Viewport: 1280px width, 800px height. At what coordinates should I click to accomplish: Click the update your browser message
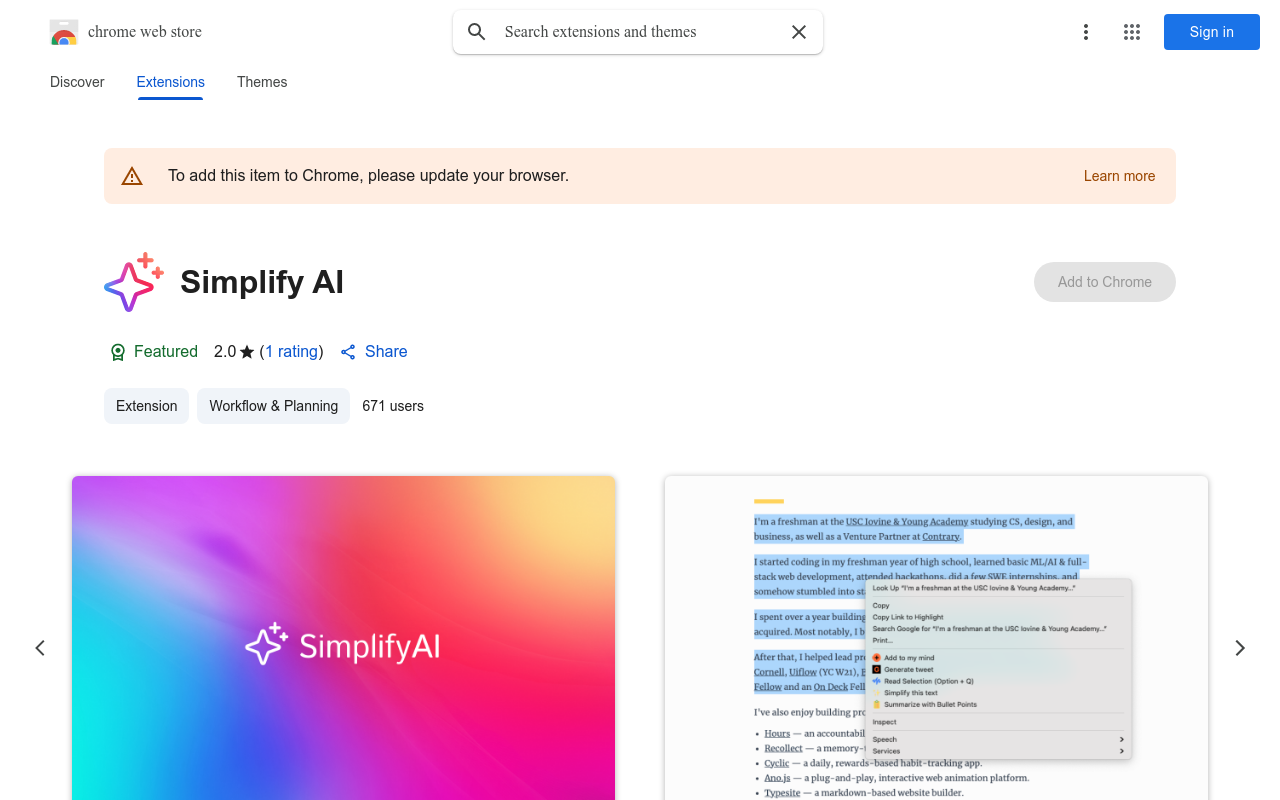(x=368, y=176)
